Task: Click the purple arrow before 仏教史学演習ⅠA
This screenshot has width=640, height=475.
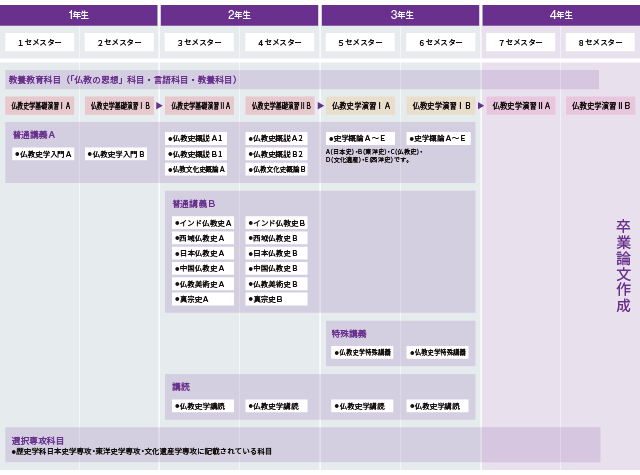Action: pyautogui.click(x=320, y=106)
